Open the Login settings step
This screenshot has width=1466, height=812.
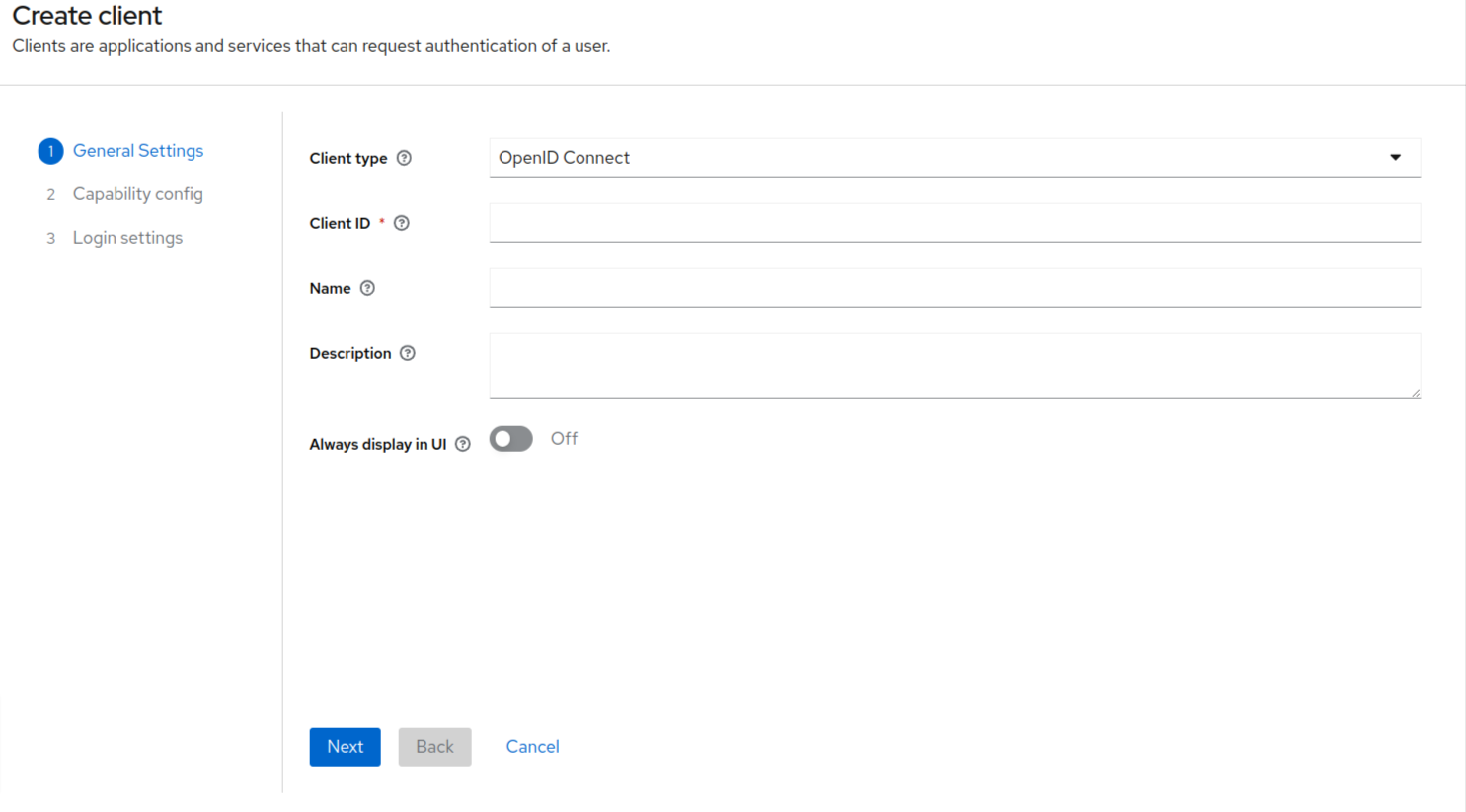coord(127,238)
